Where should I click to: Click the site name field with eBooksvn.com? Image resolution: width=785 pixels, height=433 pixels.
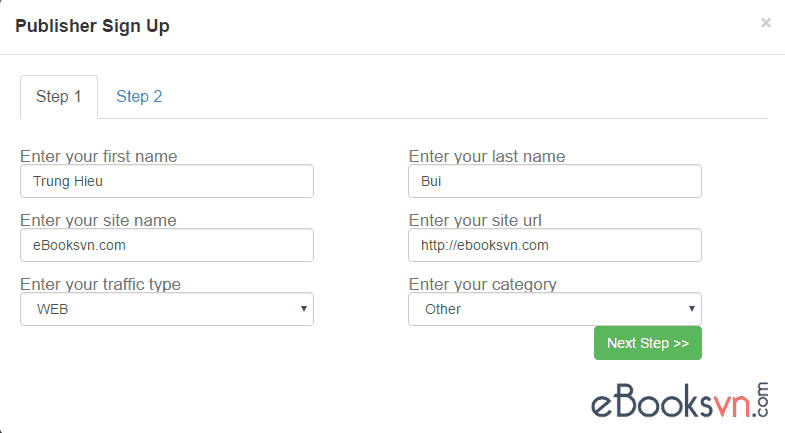[167, 245]
